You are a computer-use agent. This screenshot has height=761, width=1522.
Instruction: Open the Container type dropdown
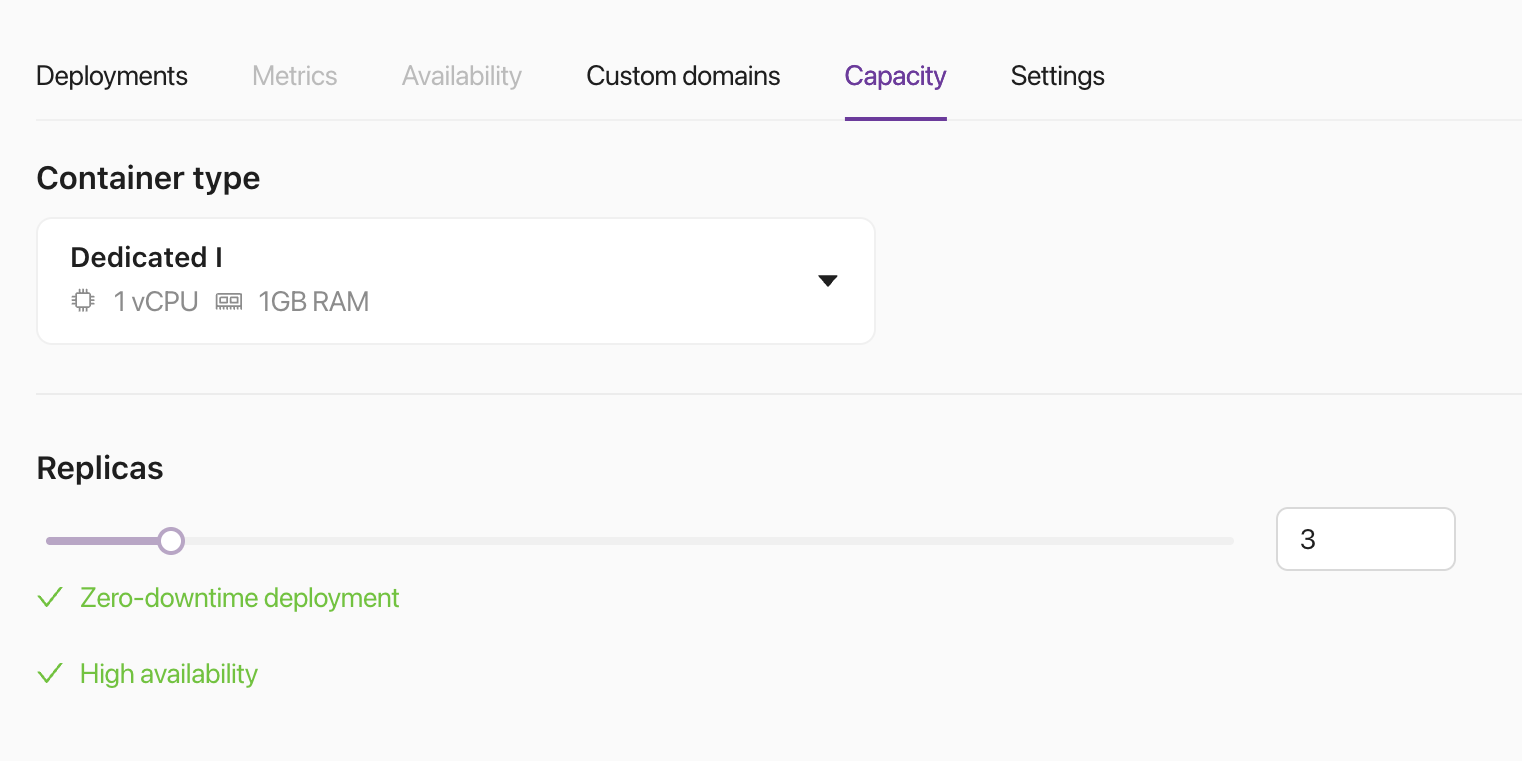455,280
